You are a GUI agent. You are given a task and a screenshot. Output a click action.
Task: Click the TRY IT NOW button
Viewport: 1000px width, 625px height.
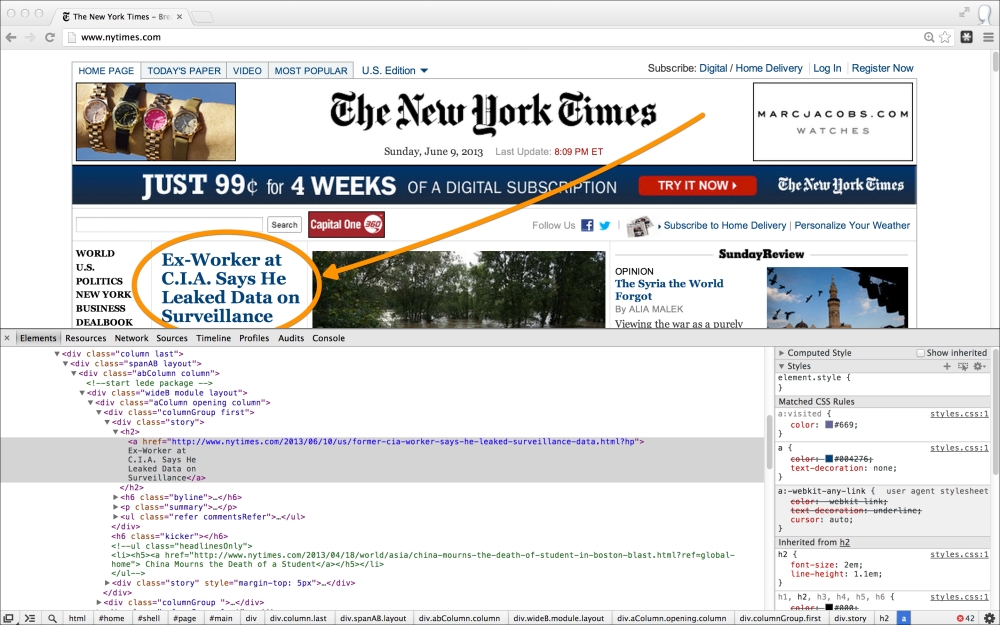(697, 186)
